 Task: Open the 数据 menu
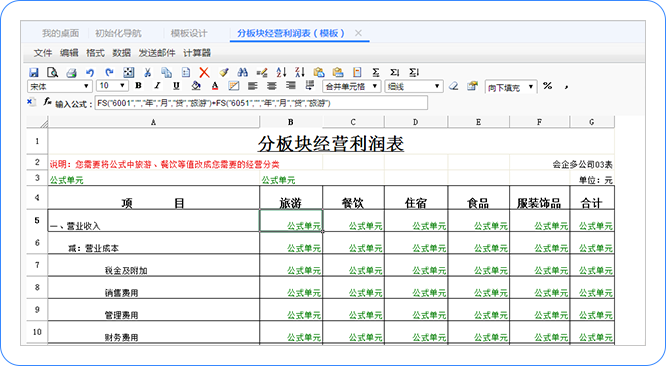click(121, 53)
